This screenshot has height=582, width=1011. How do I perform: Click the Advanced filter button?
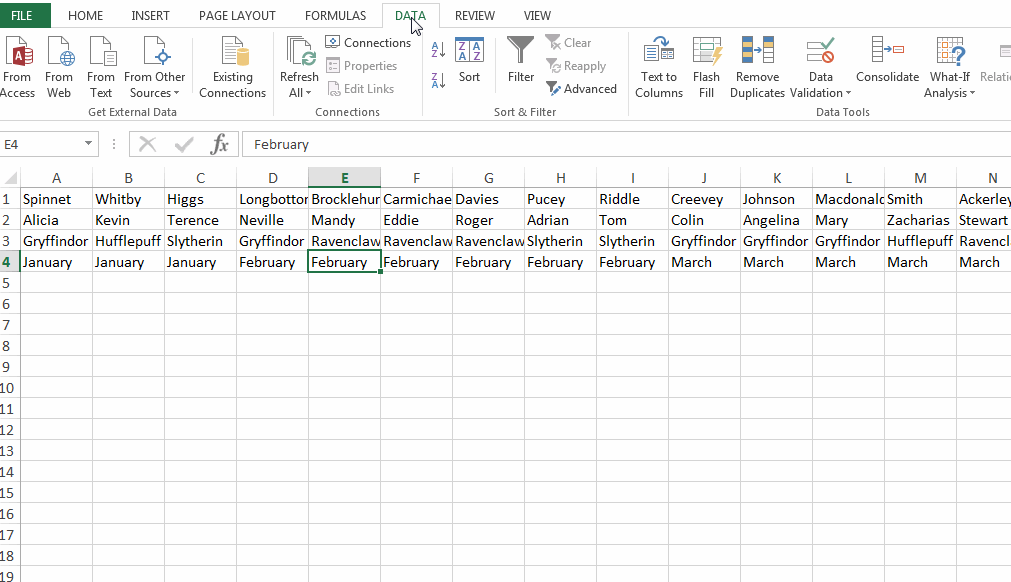(581, 89)
